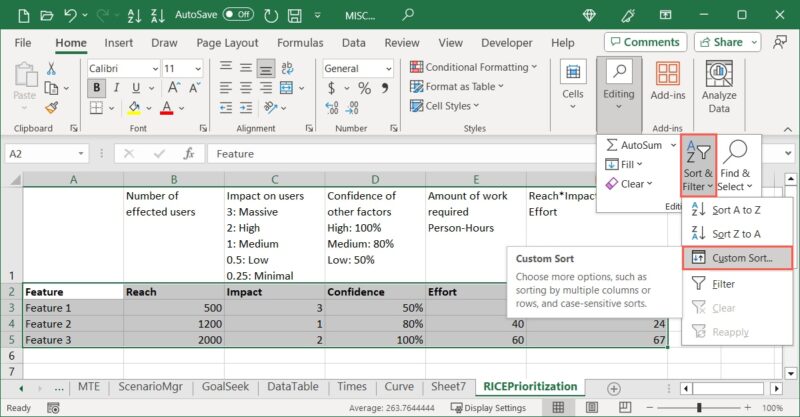Toggle Center horizontal alignment
Image resolution: width=800 pixels, height=417 pixels.
(246, 88)
